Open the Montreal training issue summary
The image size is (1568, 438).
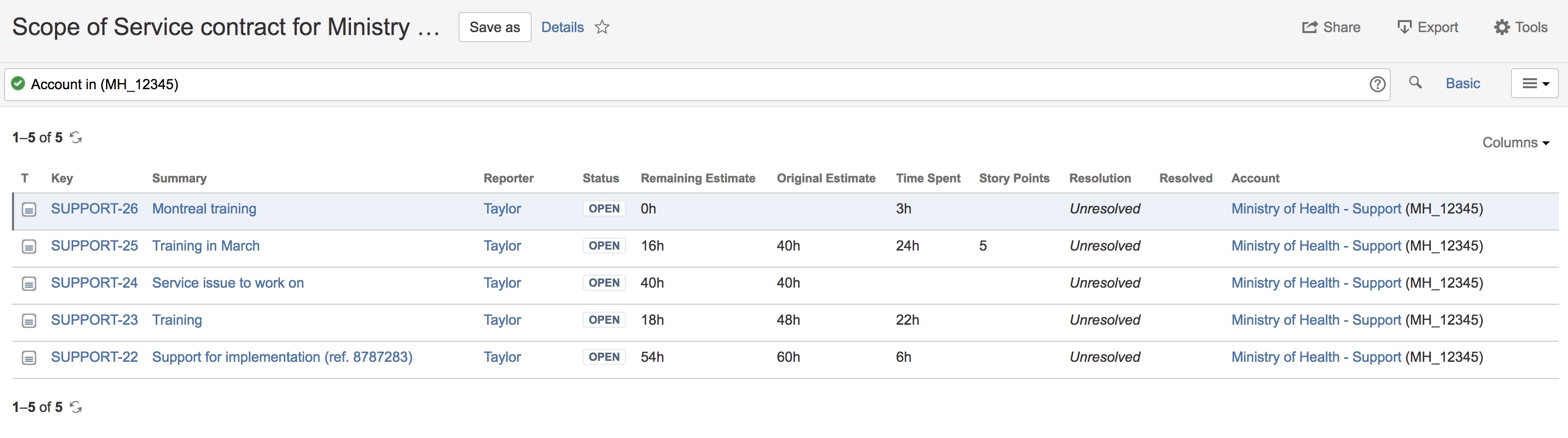click(x=204, y=209)
